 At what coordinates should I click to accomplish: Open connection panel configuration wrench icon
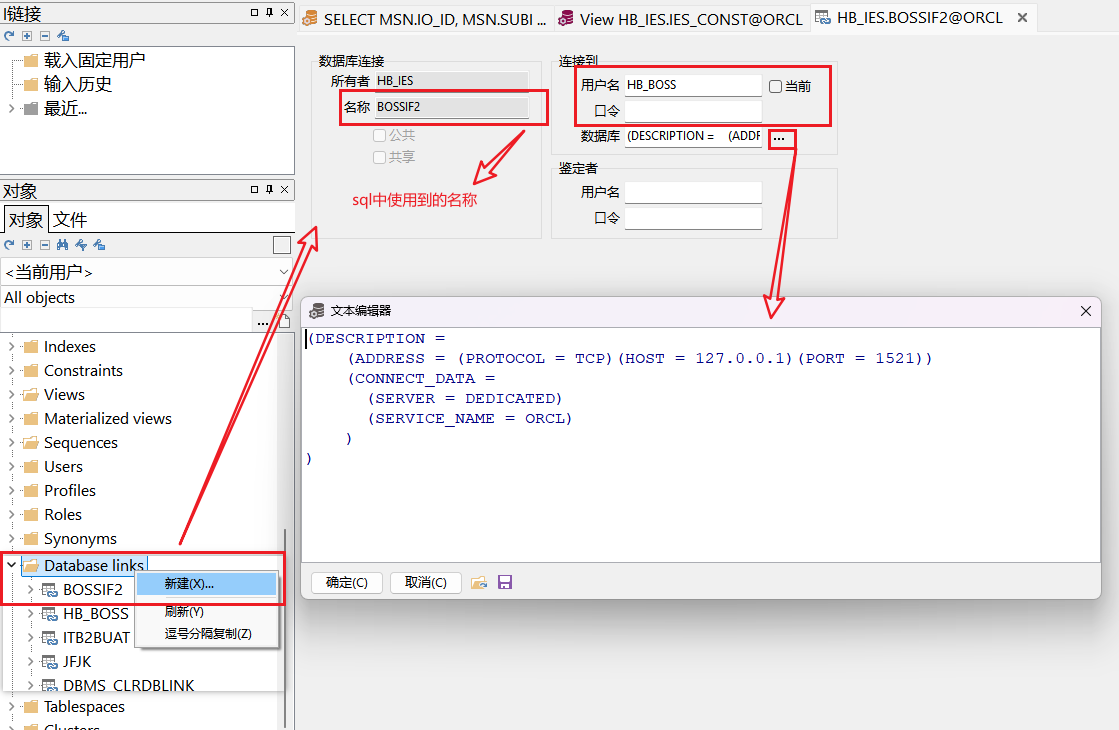point(64,36)
